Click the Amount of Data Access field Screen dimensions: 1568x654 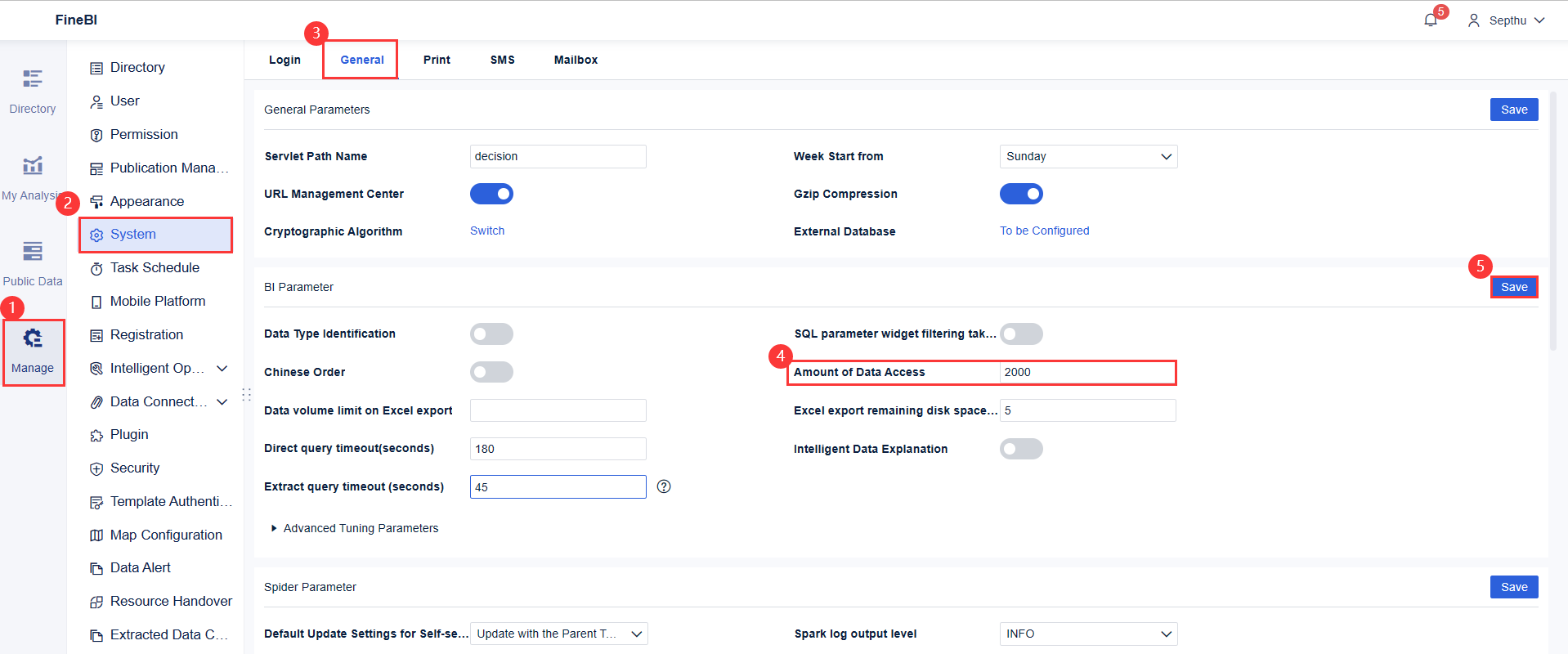(x=1088, y=372)
